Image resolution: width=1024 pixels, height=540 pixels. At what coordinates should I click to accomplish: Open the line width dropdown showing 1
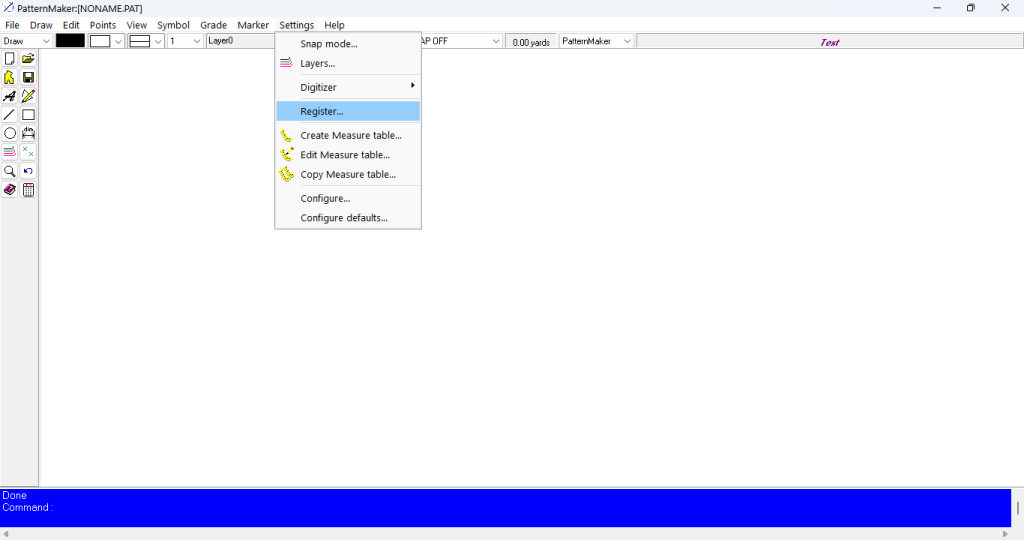pyautogui.click(x=185, y=41)
